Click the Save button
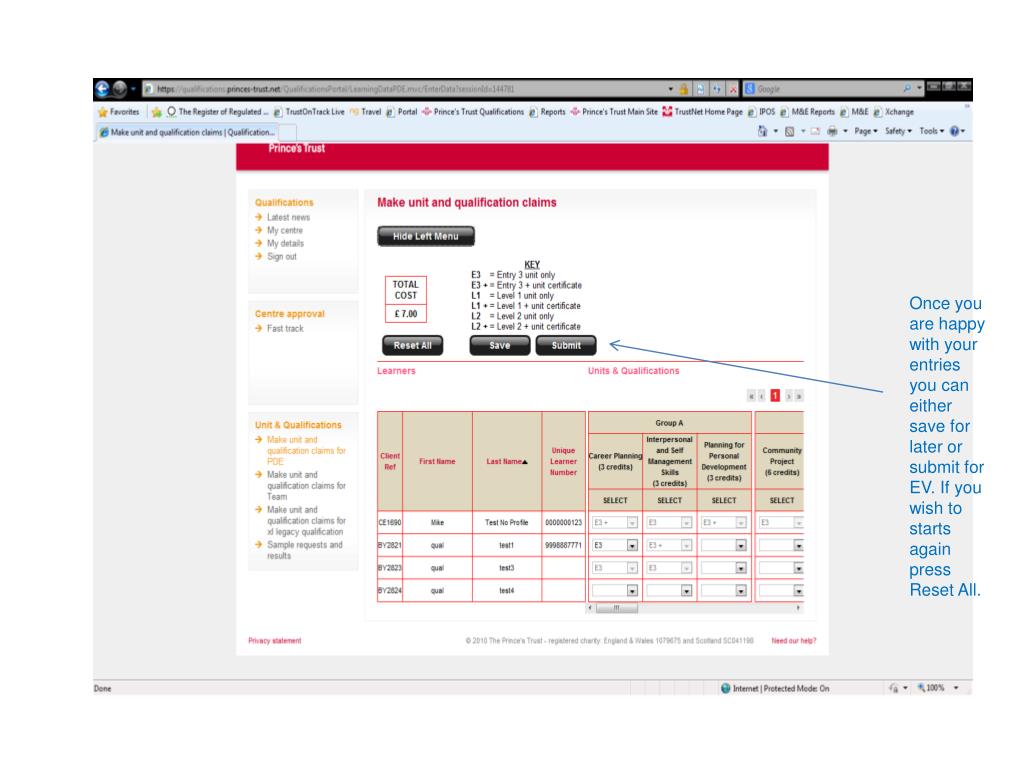 [500, 345]
